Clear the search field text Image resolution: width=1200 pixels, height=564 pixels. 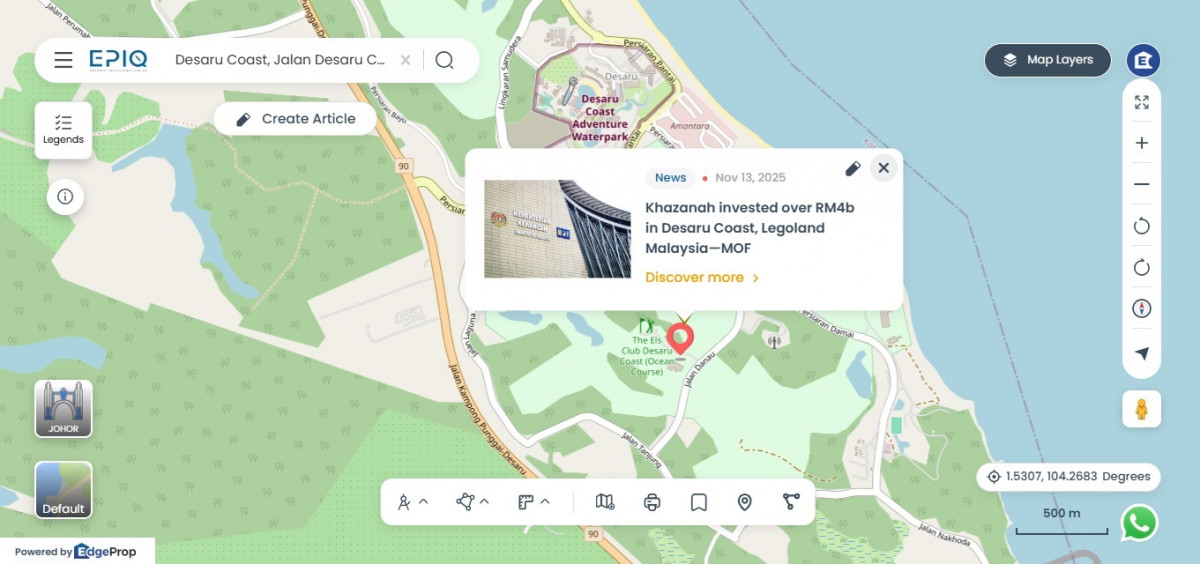(405, 60)
